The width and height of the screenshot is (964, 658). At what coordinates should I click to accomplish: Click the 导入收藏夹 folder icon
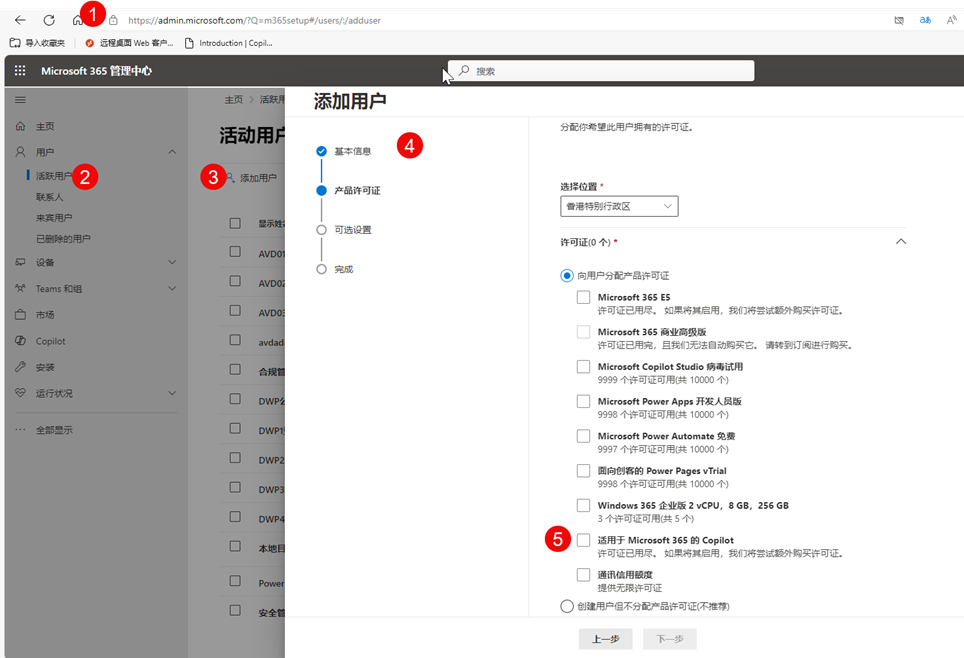pos(15,43)
